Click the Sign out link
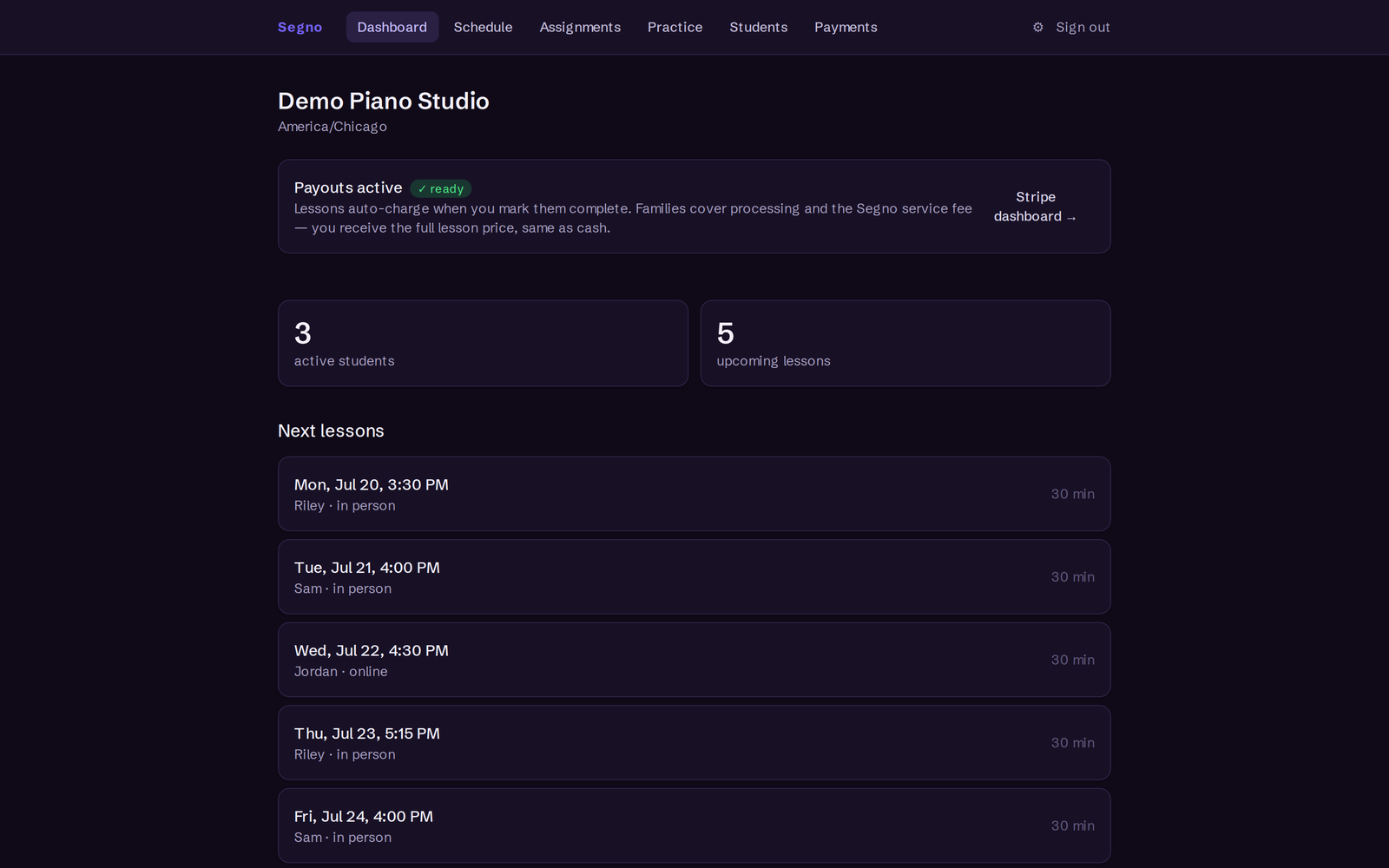The height and width of the screenshot is (868, 1389). point(1083,27)
